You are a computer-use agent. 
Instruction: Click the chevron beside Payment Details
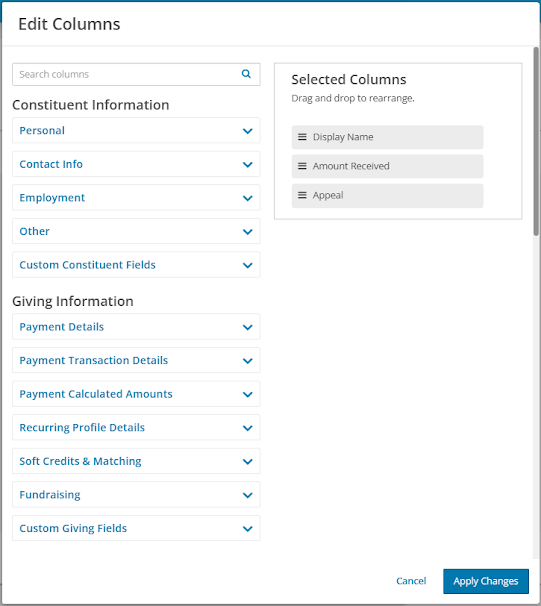coord(248,327)
